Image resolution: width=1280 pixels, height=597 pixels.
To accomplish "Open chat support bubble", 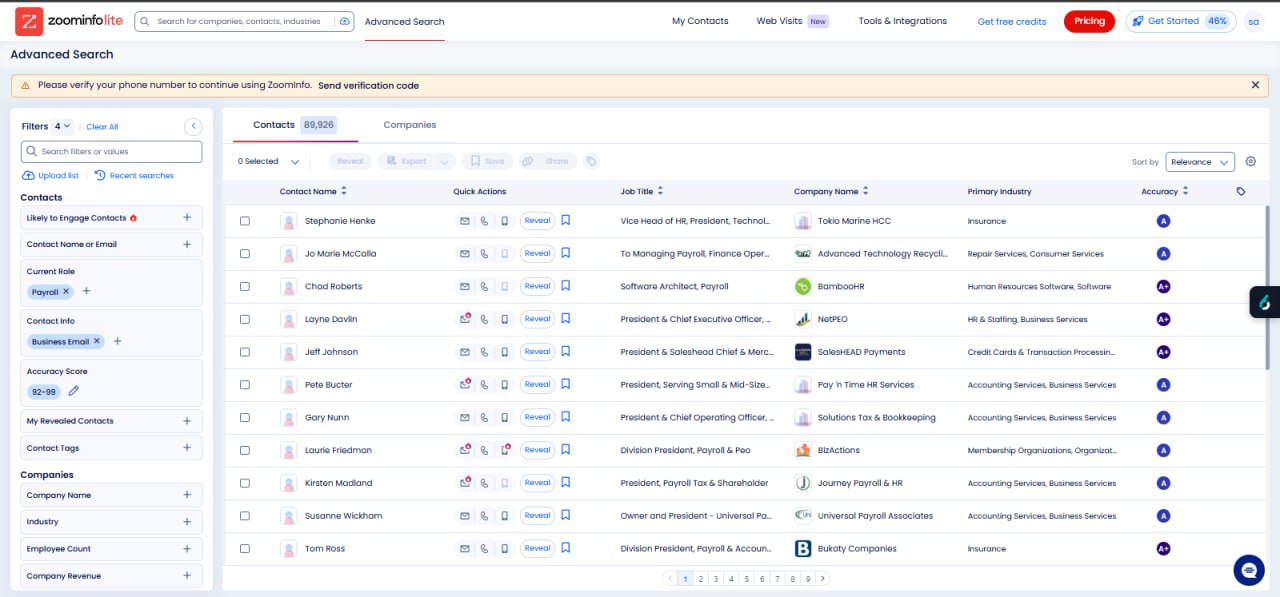I will (x=1249, y=569).
